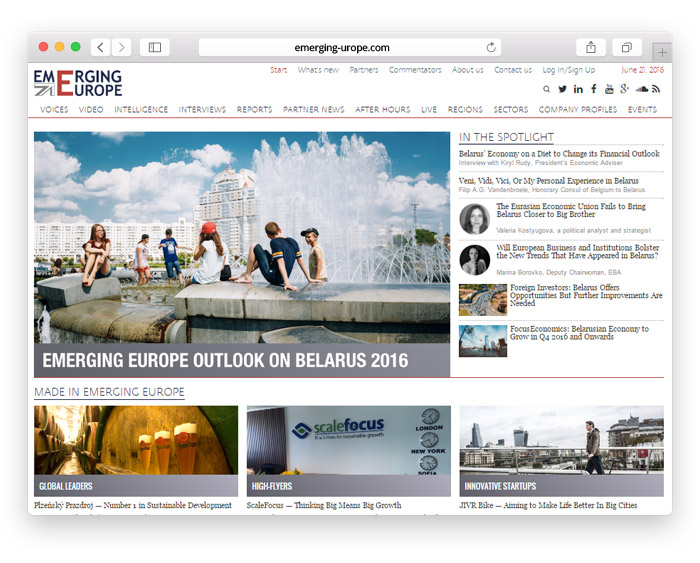Go forward with the browser forward arrow
Image resolution: width=700 pixels, height=563 pixels.
coord(121,47)
